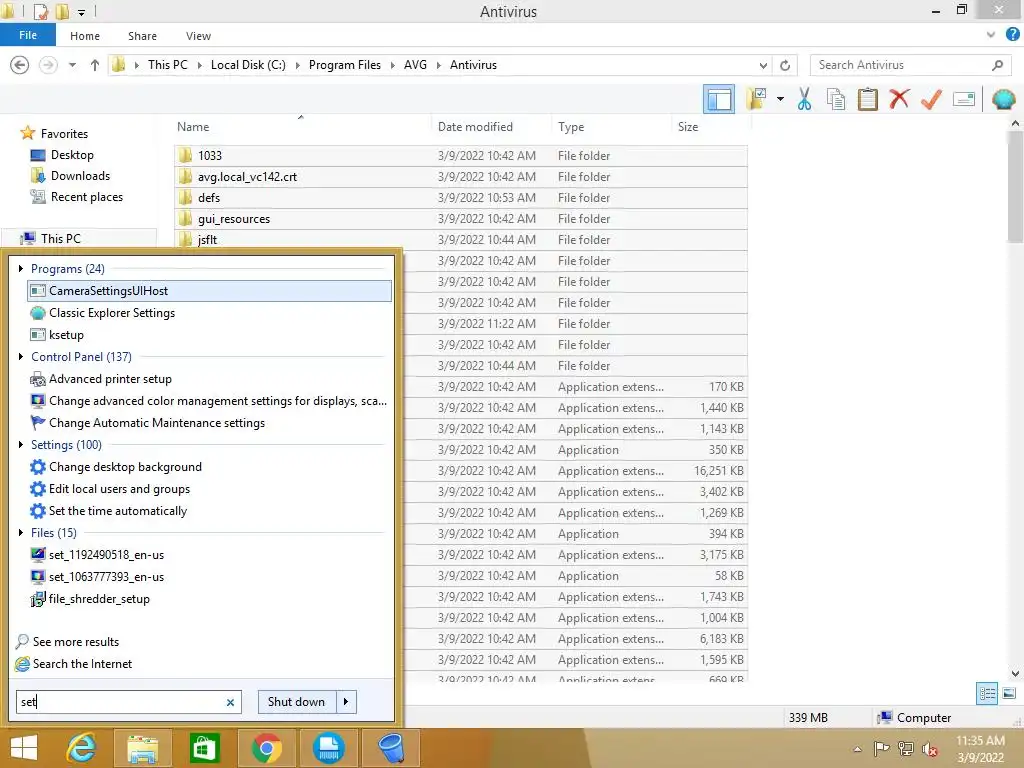The width and height of the screenshot is (1024, 768).
Task: Click the red X Delete toolbar icon
Action: click(899, 100)
